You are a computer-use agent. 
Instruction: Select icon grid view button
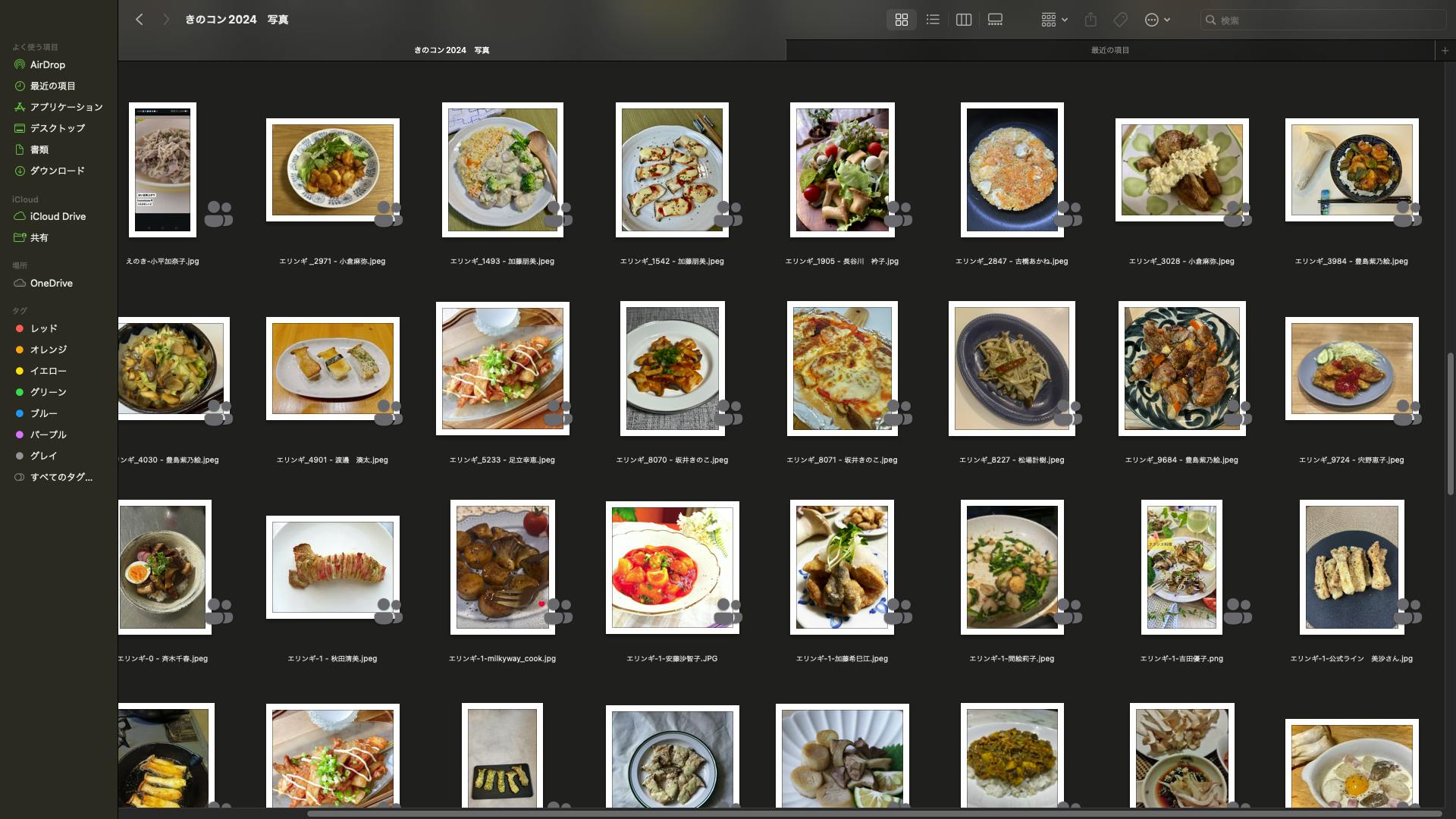(x=902, y=20)
